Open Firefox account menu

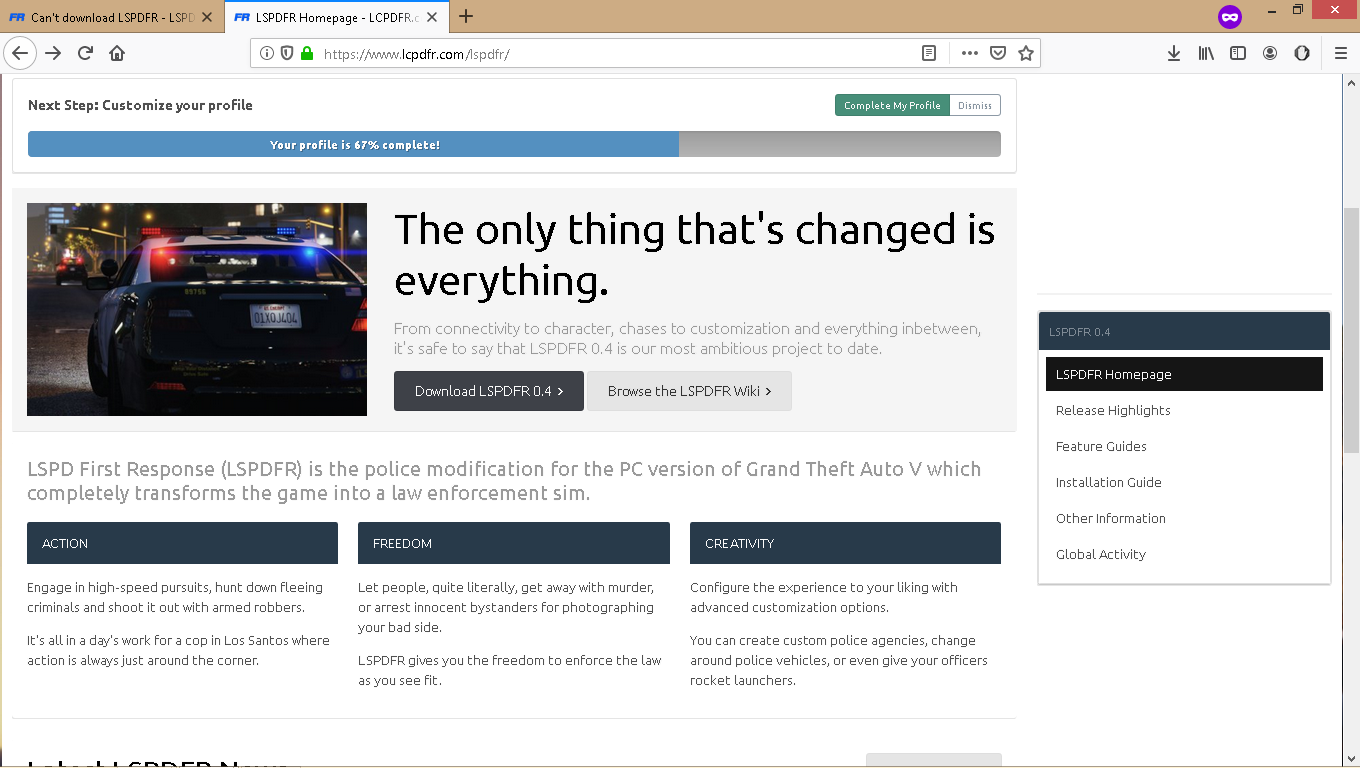tap(1270, 54)
